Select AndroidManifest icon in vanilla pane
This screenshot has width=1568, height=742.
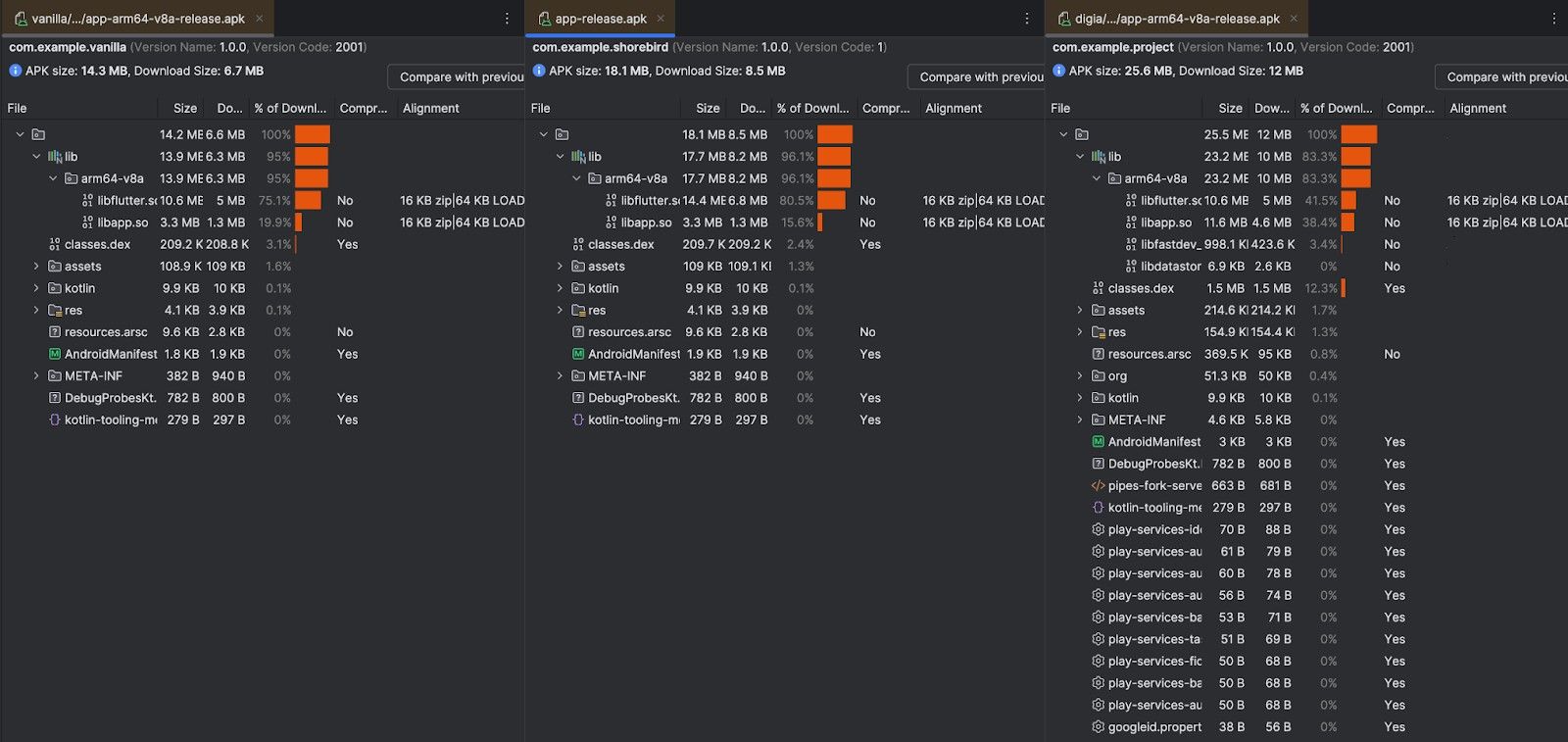tap(55, 355)
